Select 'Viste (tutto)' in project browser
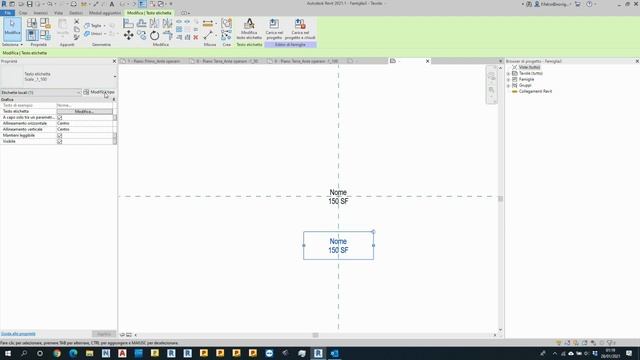The image size is (640, 360). (x=529, y=67)
